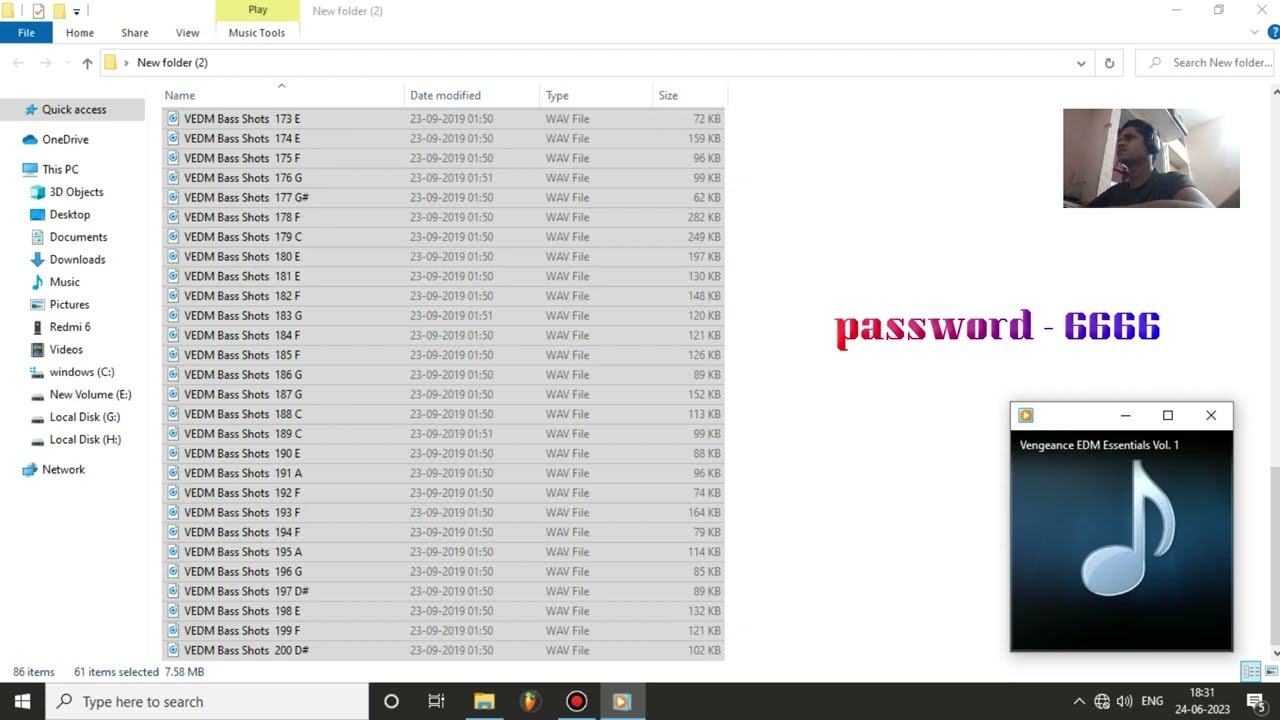This screenshot has width=1280, height=720.
Task: Select file VEDM Bass Shots 185 F
Action: tap(443, 355)
